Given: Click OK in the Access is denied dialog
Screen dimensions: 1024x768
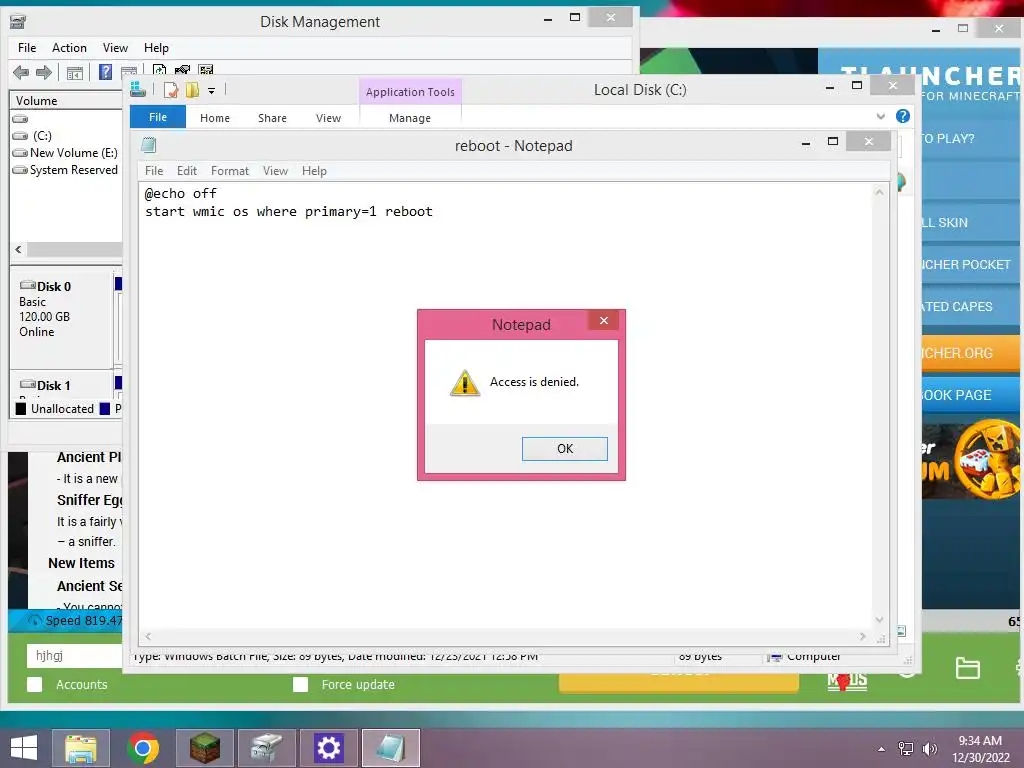Looking at the screenshot, I should pyautogui.click(x=564, y=449).
